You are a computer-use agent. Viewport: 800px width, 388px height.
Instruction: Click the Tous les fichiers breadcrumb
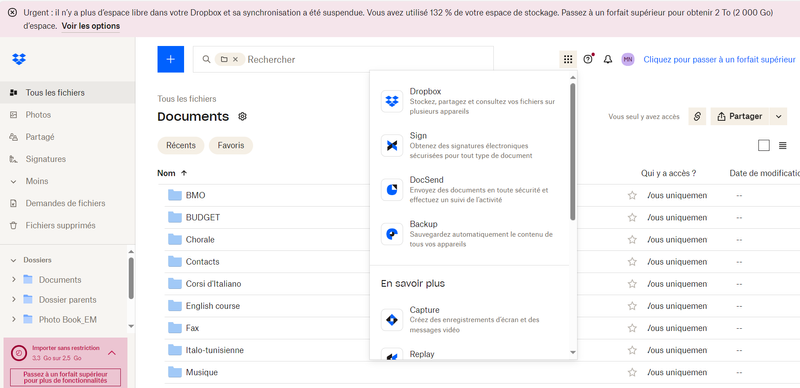(x=187, y=99)
